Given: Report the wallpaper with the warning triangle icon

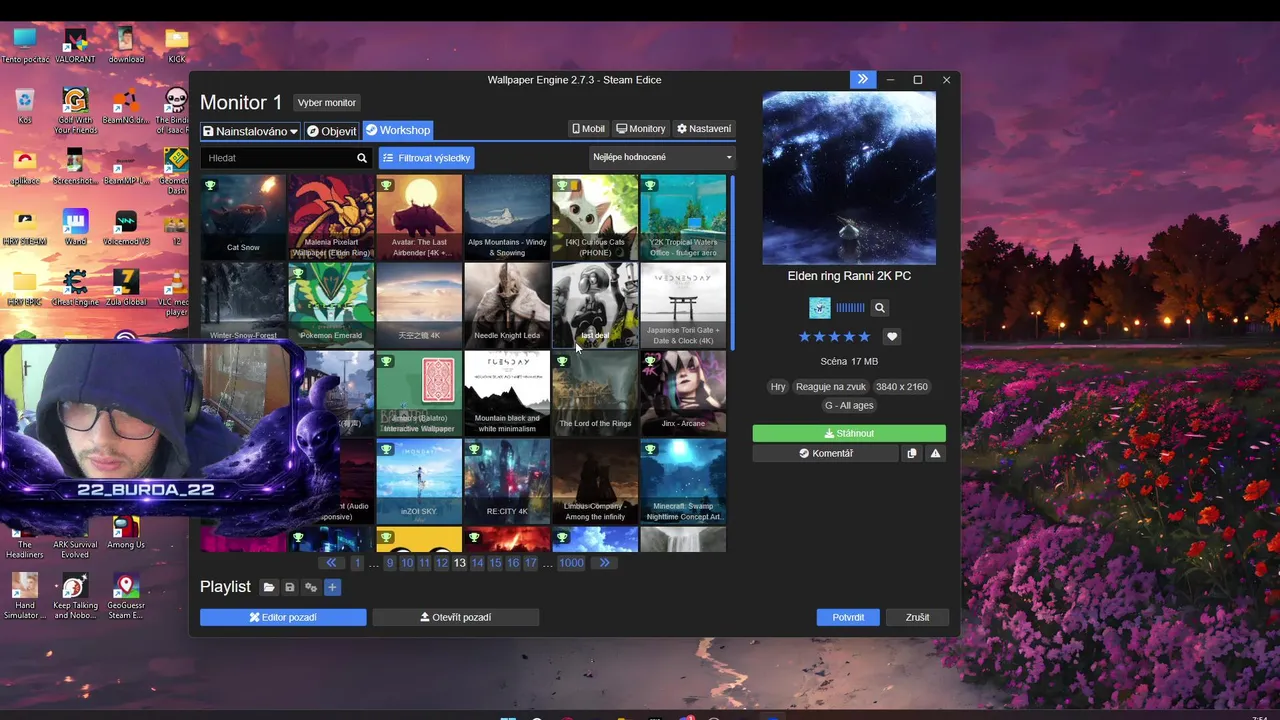Looking at the screenshot, I should click(x=935, y=454).
